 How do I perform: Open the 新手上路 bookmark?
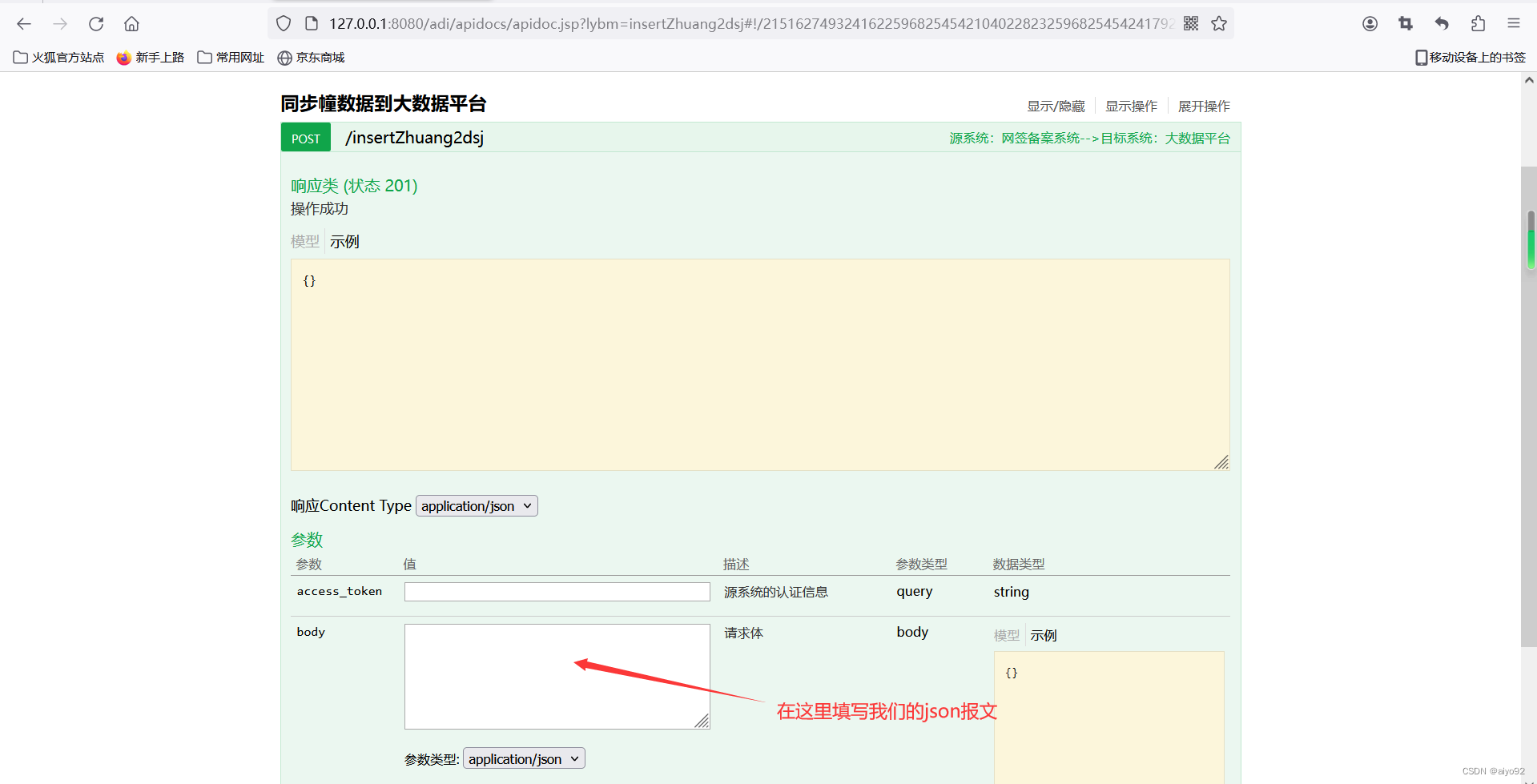(151, 58)
